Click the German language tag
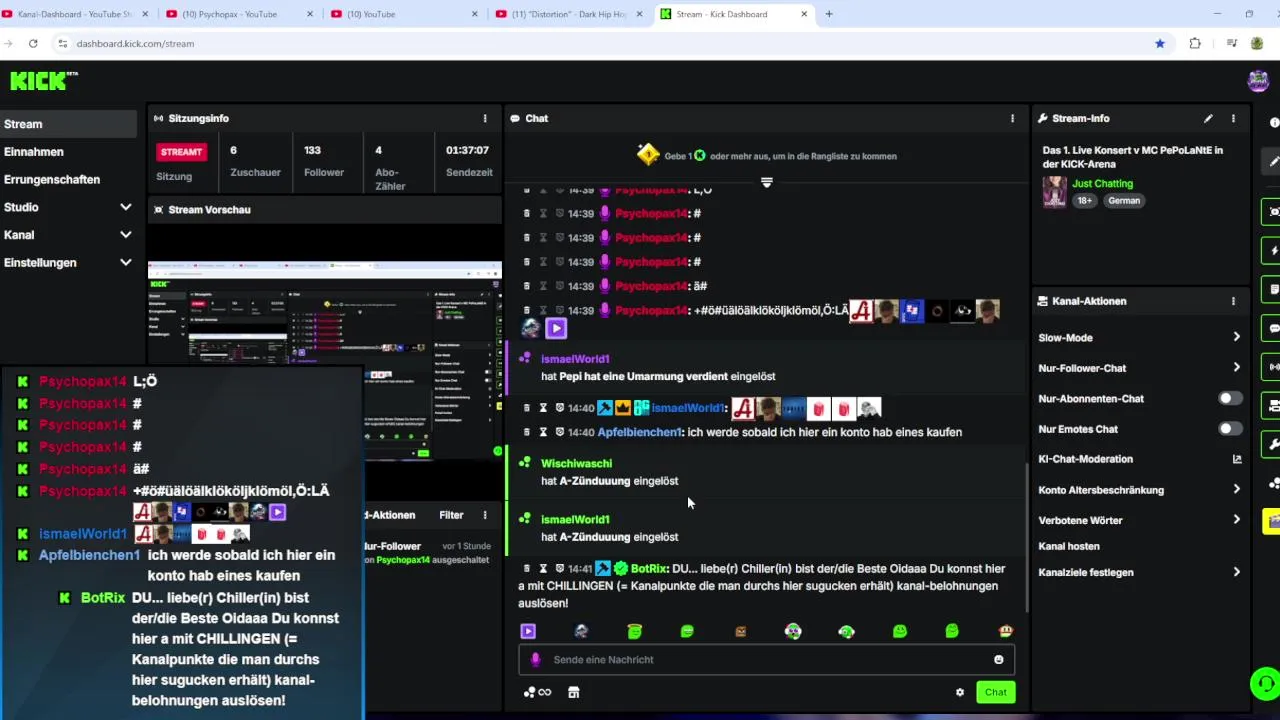 1124,201
